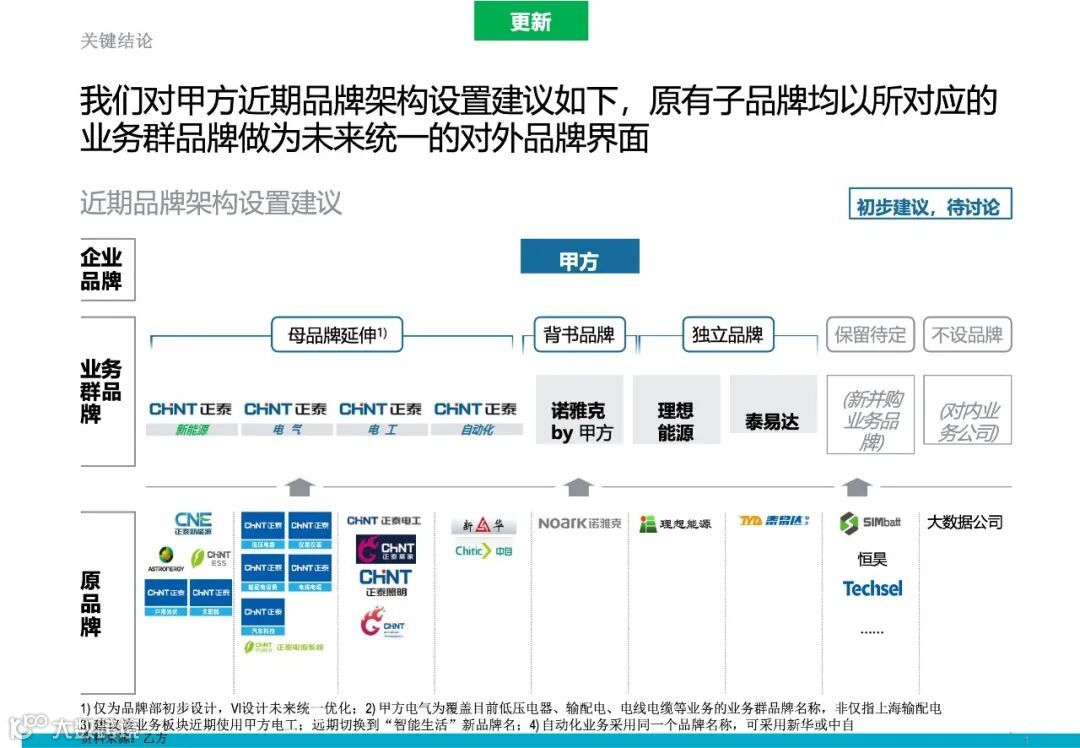The width and height of the screenshot is (1080, 748).
Task: Click the CHNT 电线电缆 blue tile
Action: click(310, 573)
